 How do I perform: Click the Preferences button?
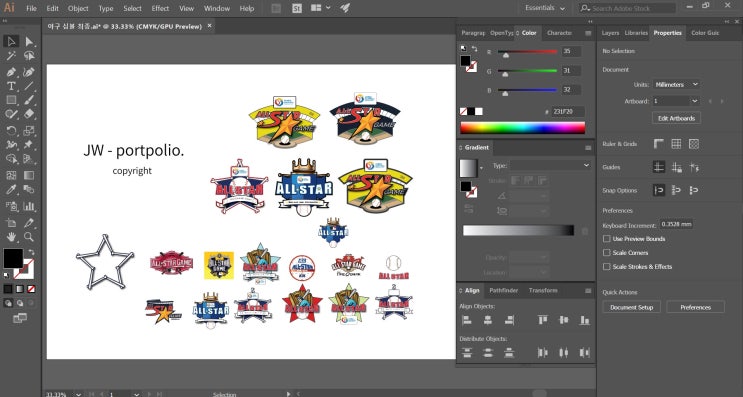point(695,307)
